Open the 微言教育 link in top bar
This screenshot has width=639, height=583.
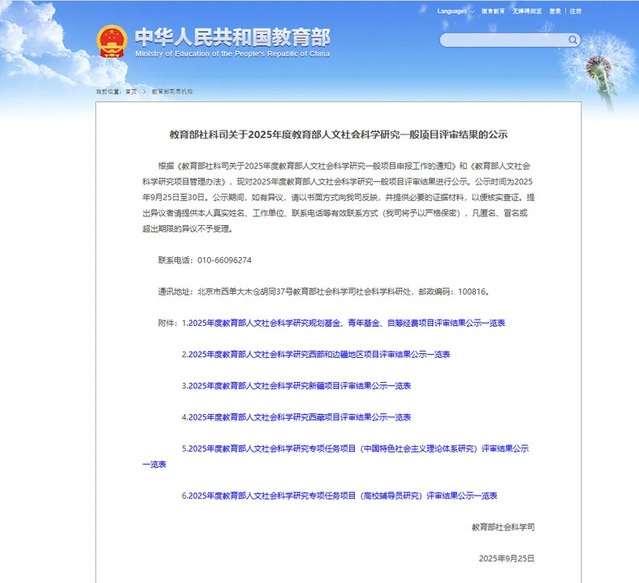(492, 11)
